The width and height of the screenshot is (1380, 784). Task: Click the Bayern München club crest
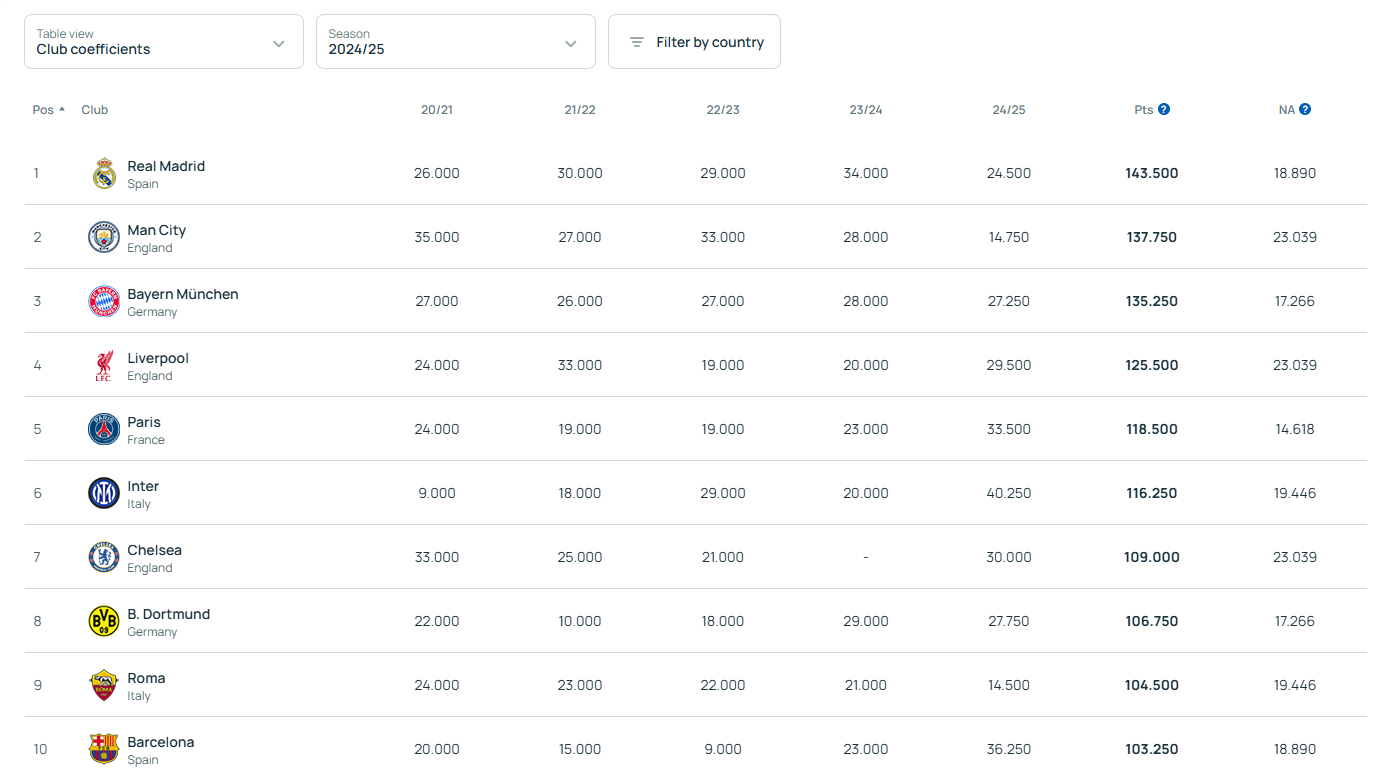click(x=104, y=301)
